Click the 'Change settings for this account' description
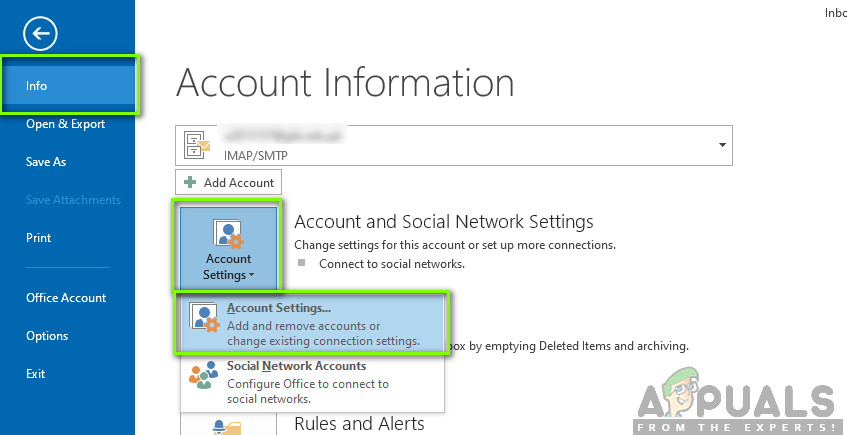 (455, 245)
